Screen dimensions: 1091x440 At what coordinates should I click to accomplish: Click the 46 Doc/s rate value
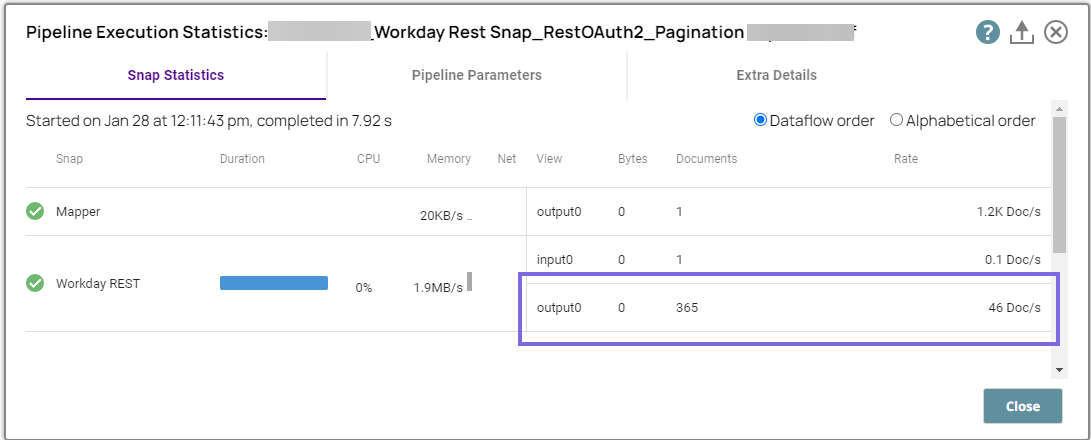pos(1014,307)
